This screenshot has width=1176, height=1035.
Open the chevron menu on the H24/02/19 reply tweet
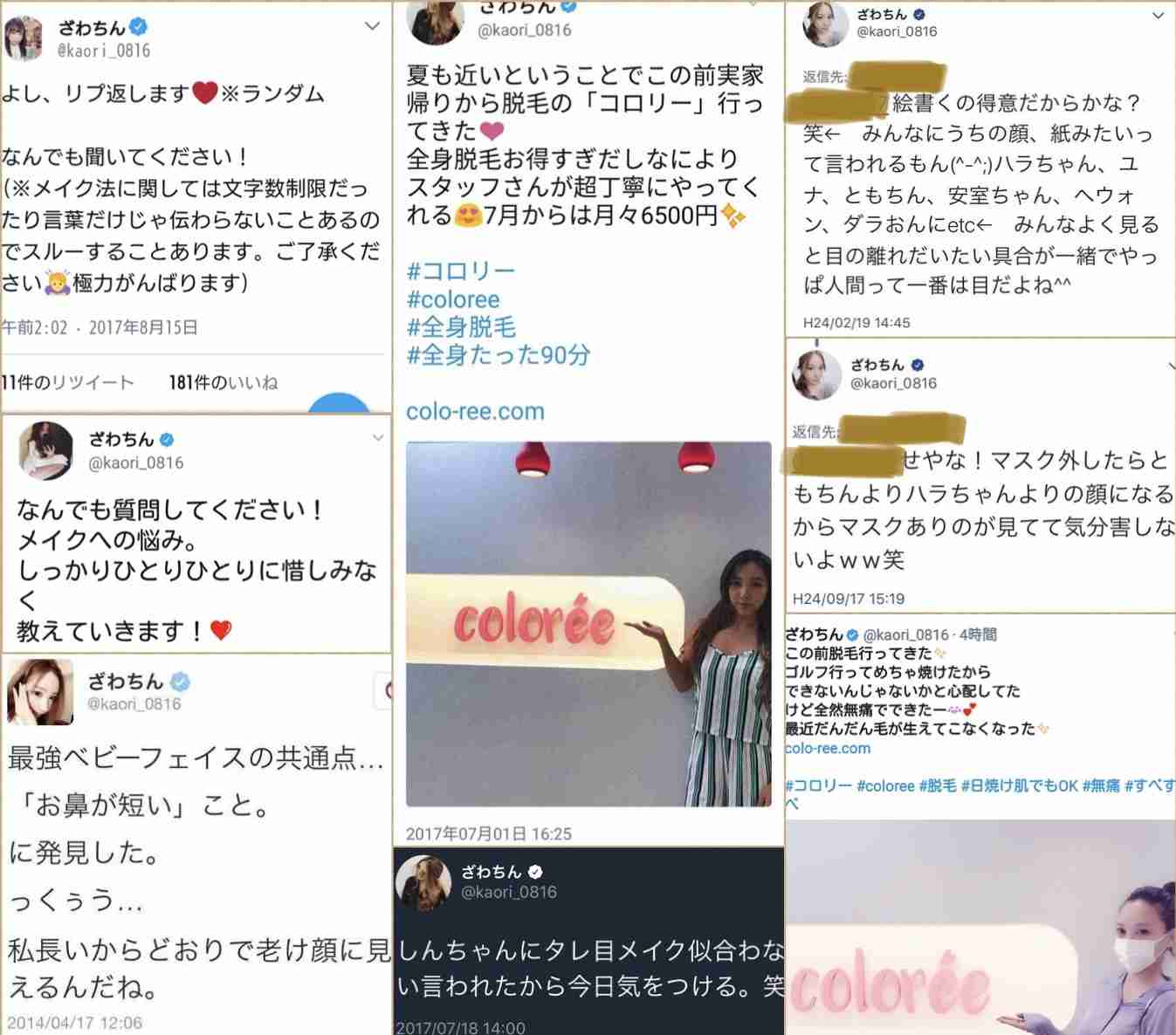click(1158, 16)
